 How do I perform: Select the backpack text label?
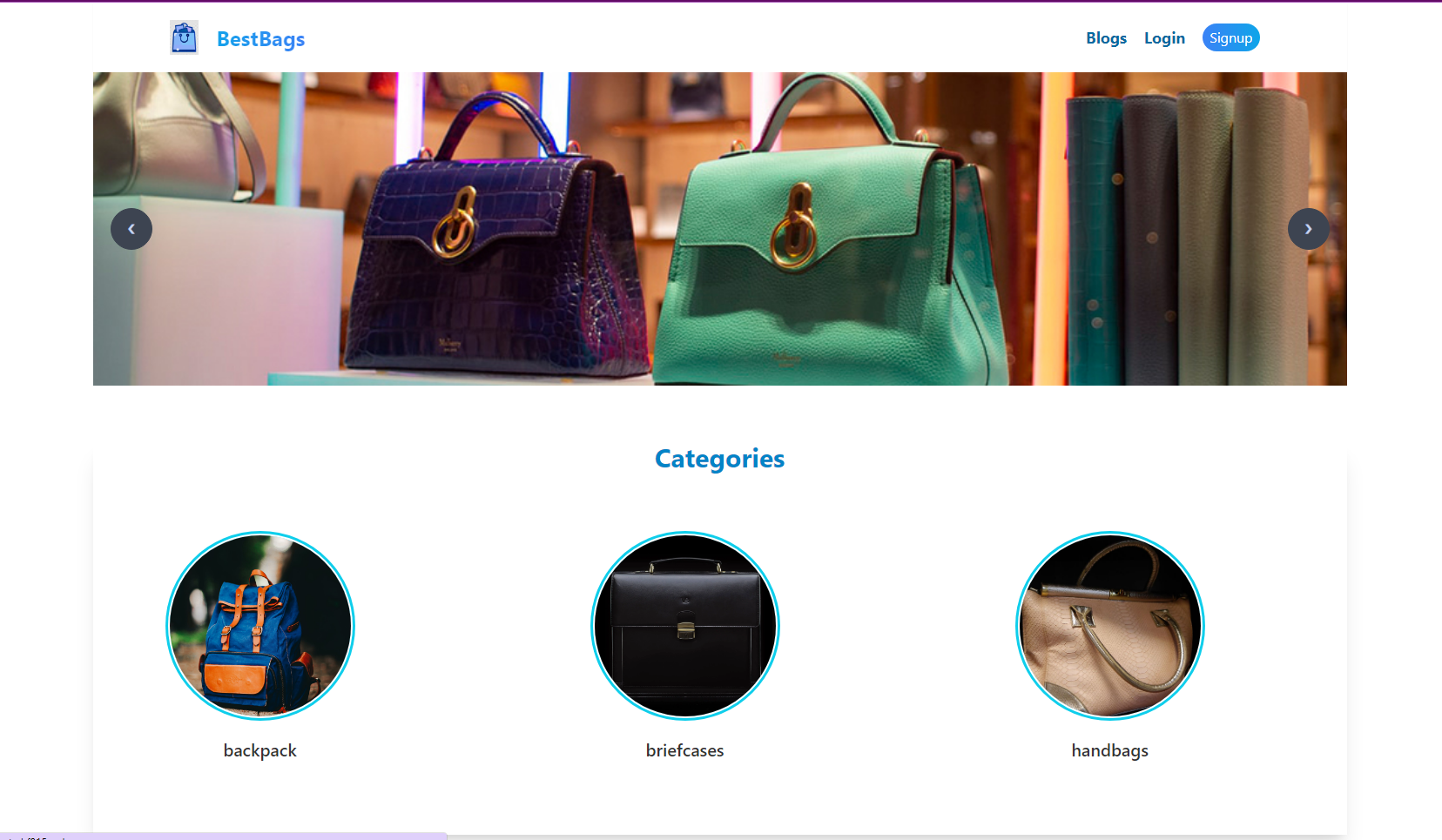(260, 750)
